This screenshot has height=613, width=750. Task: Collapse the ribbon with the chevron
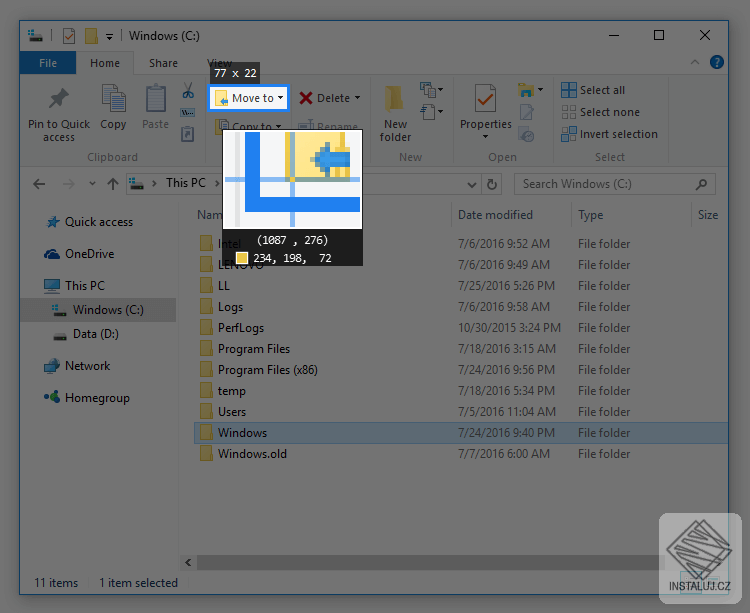pyautogui.click(x=695, y=62)
